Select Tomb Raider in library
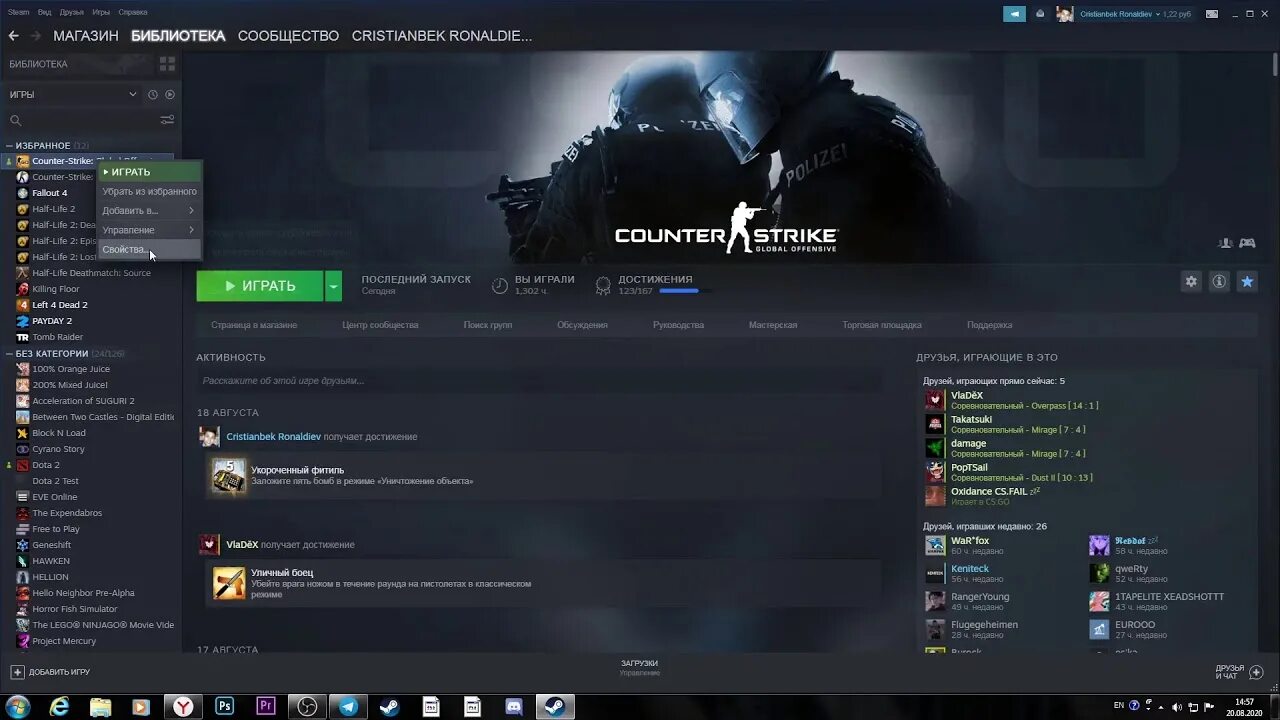 coord(57,337)
